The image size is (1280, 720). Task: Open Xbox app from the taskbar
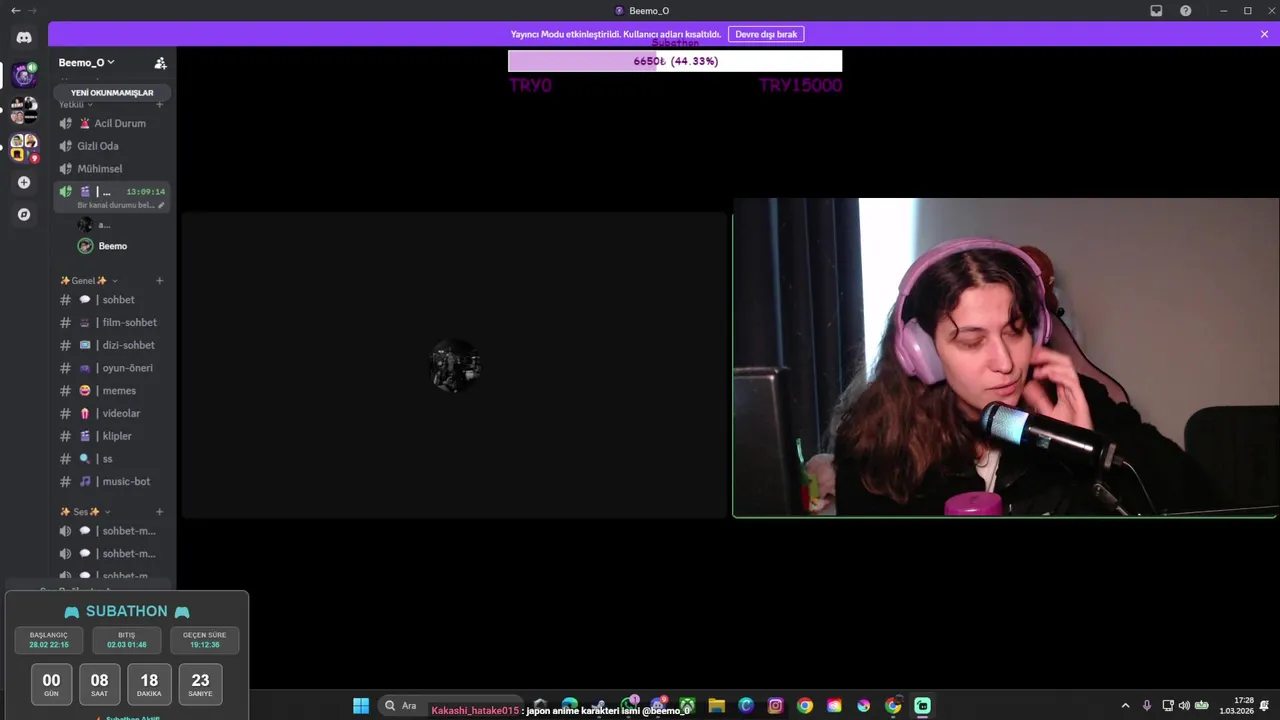687,706
